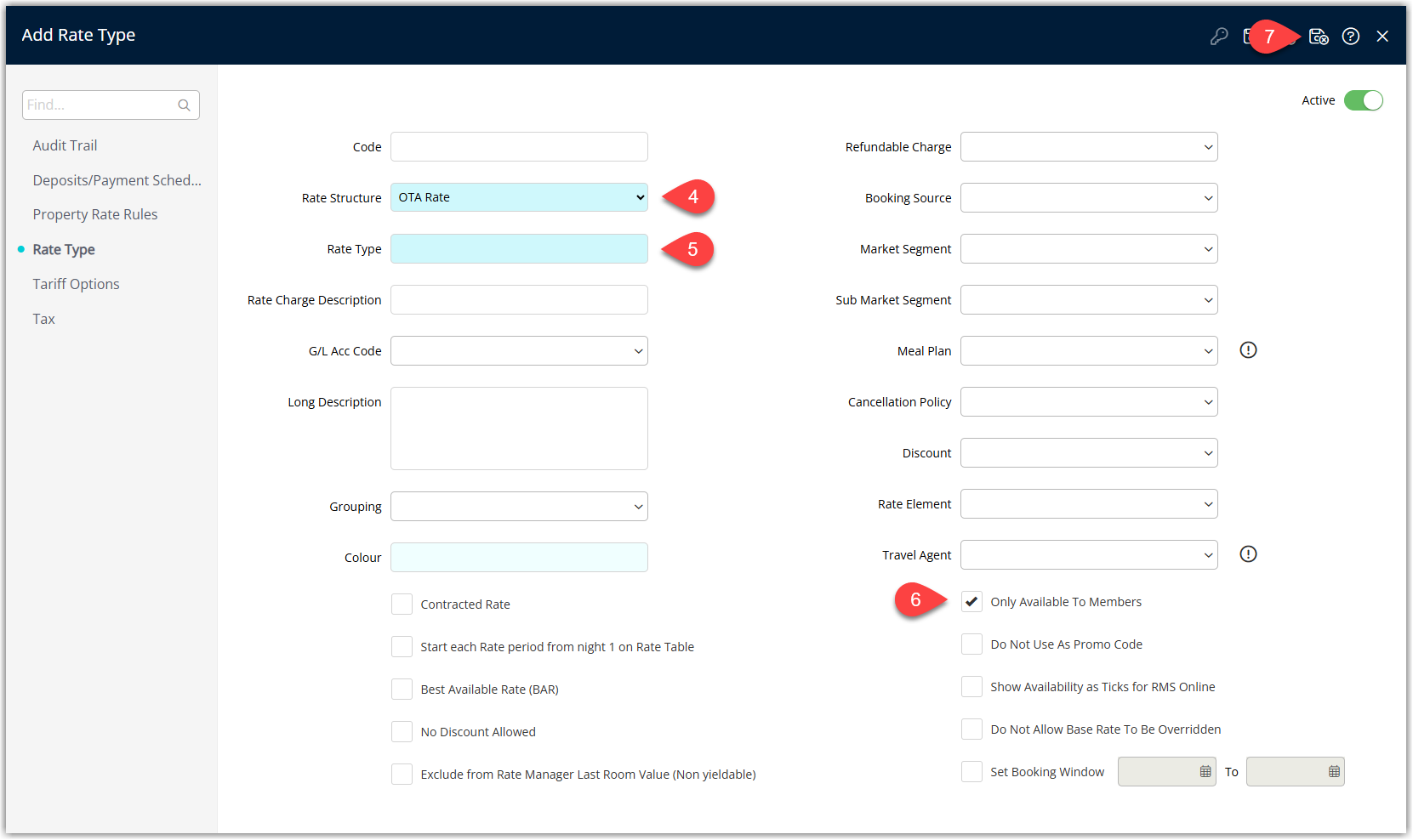Tick Do Not Use As Promo Code

point(971,644)
